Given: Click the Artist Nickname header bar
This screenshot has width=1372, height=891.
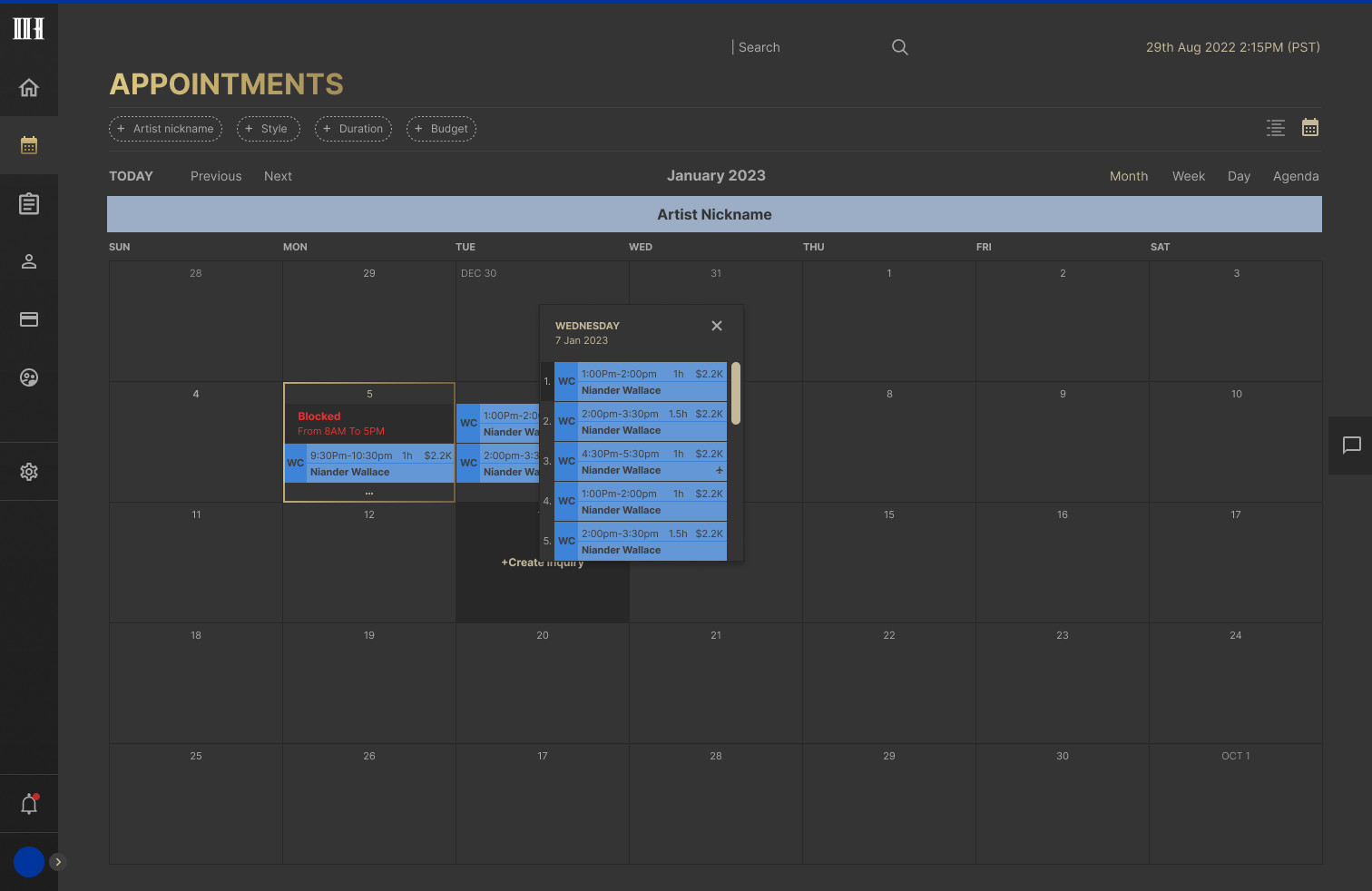Looking at the screenshot, I should tap(714, 214).
